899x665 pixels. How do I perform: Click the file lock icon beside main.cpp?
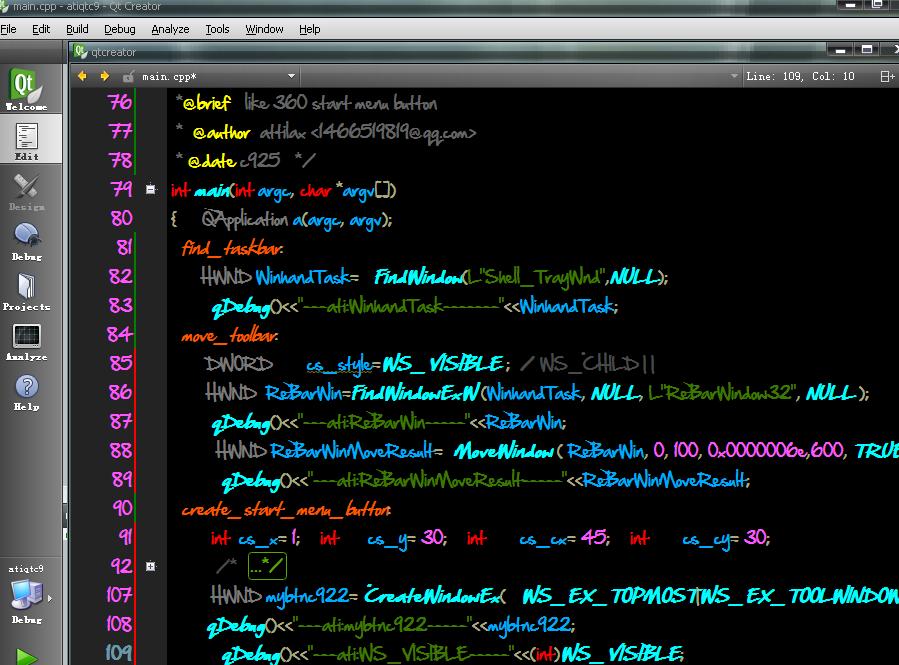128,76
